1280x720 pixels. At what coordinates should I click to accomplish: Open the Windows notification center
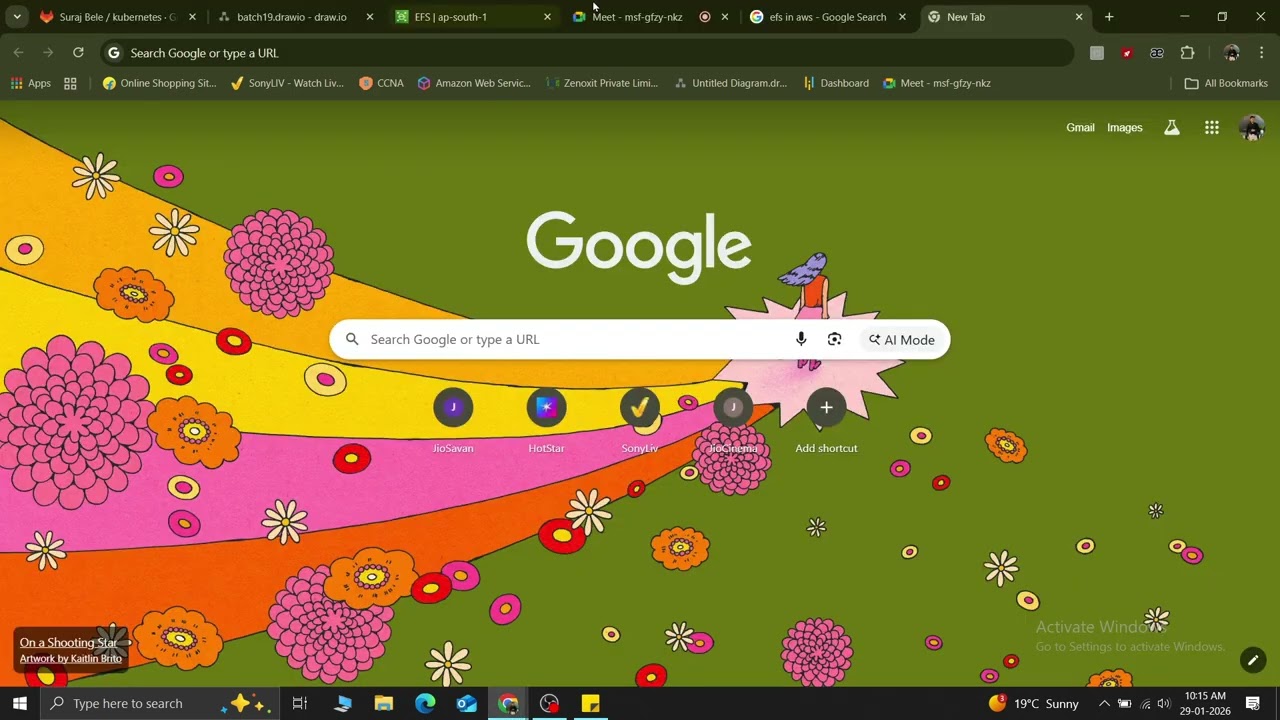pos(1253,703)
